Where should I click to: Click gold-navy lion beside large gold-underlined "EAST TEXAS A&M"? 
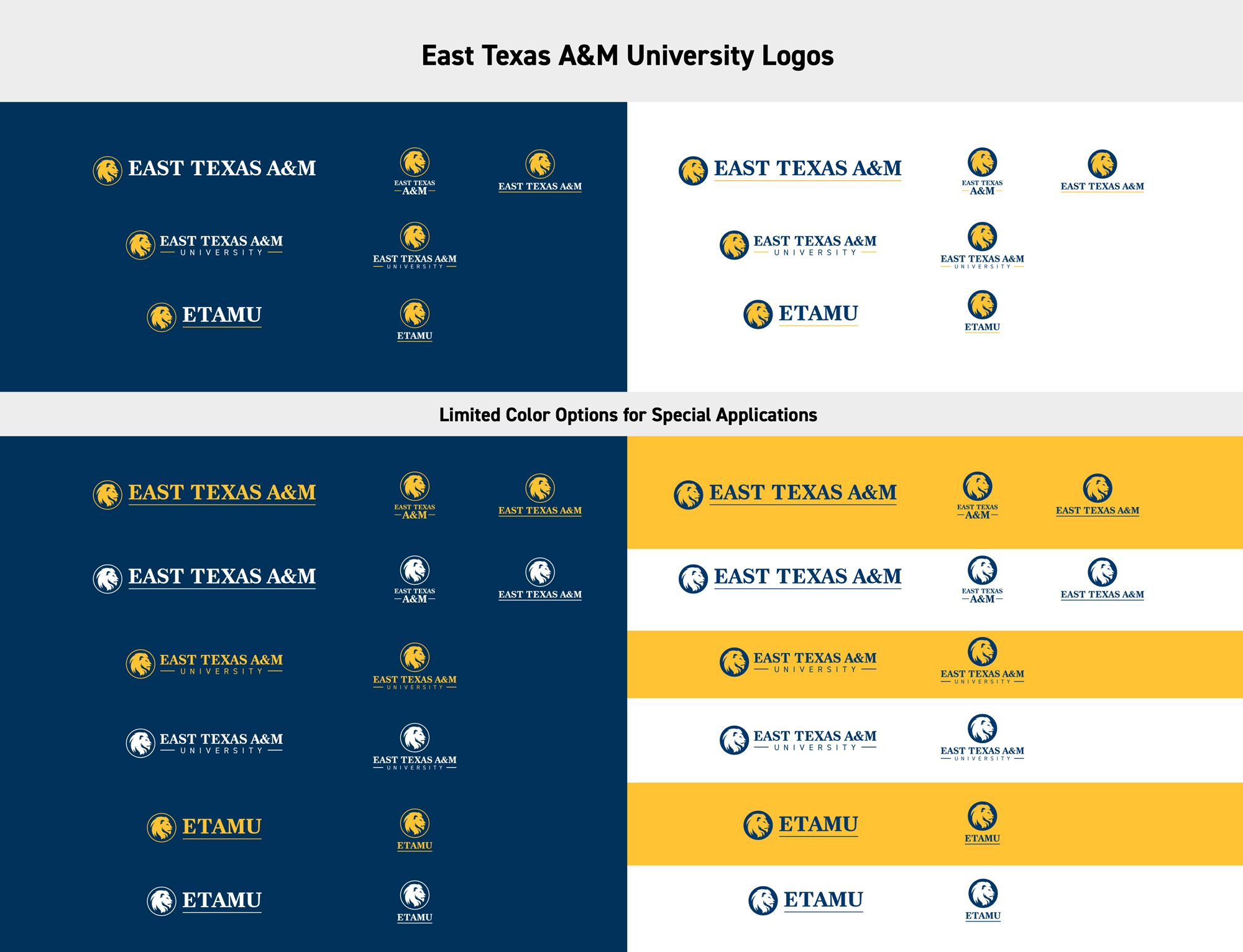[x=693, y=171]
